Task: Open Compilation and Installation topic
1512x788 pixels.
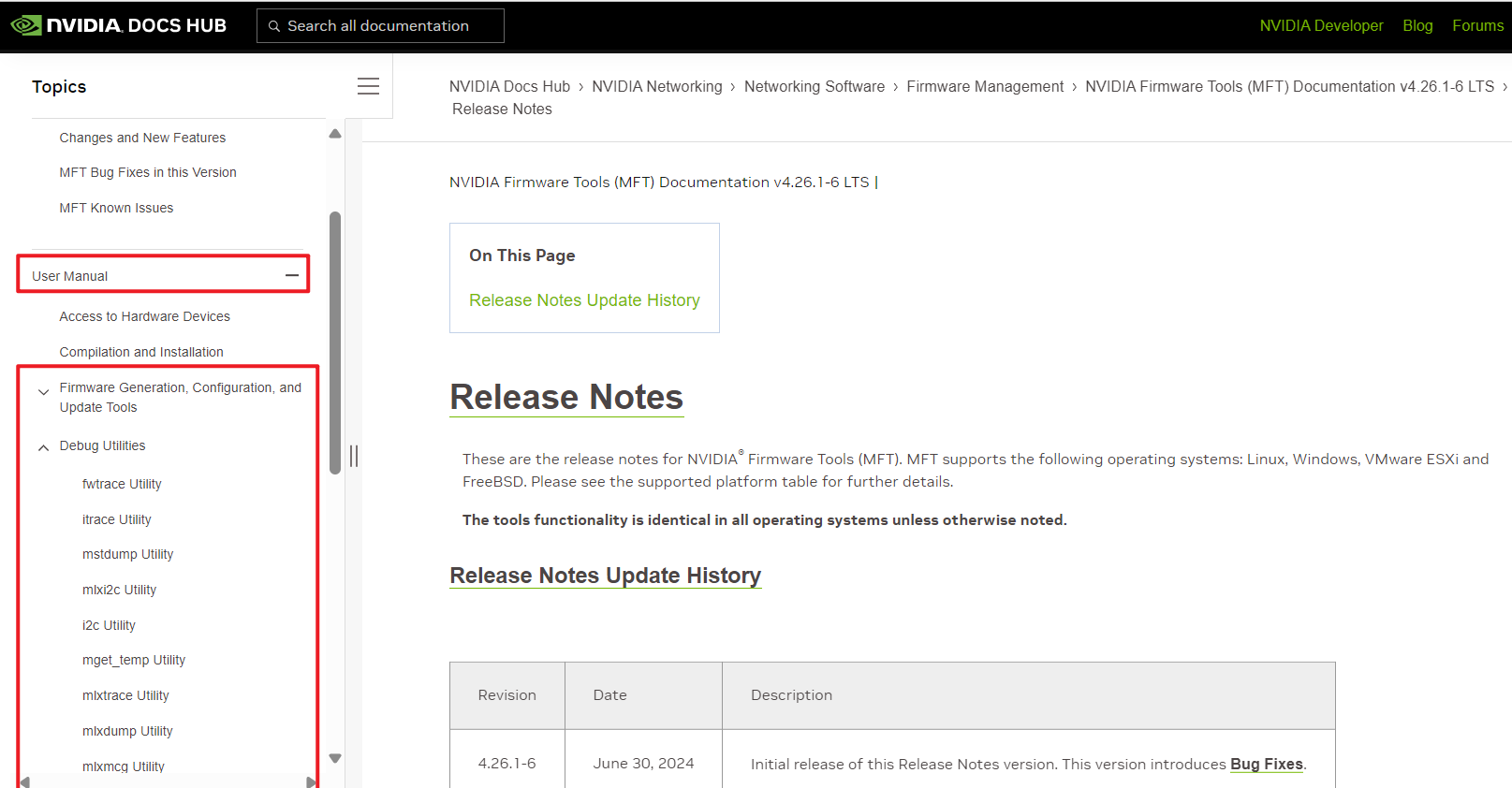Action: click(141, 352)
